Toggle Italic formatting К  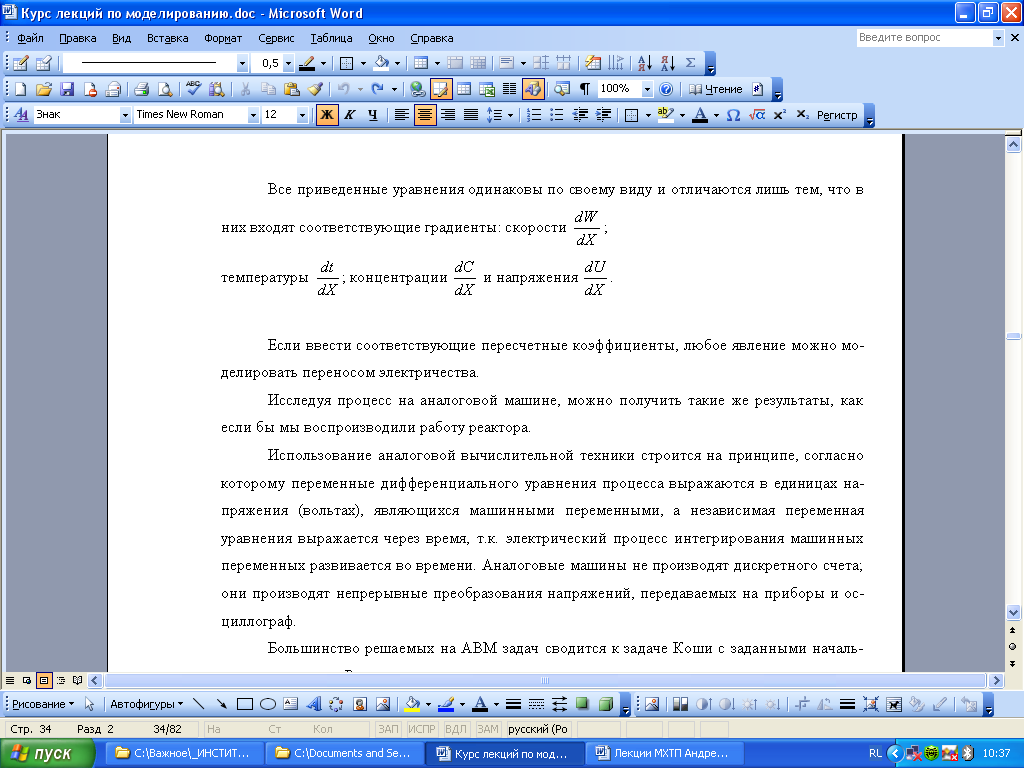click(350, 115)
